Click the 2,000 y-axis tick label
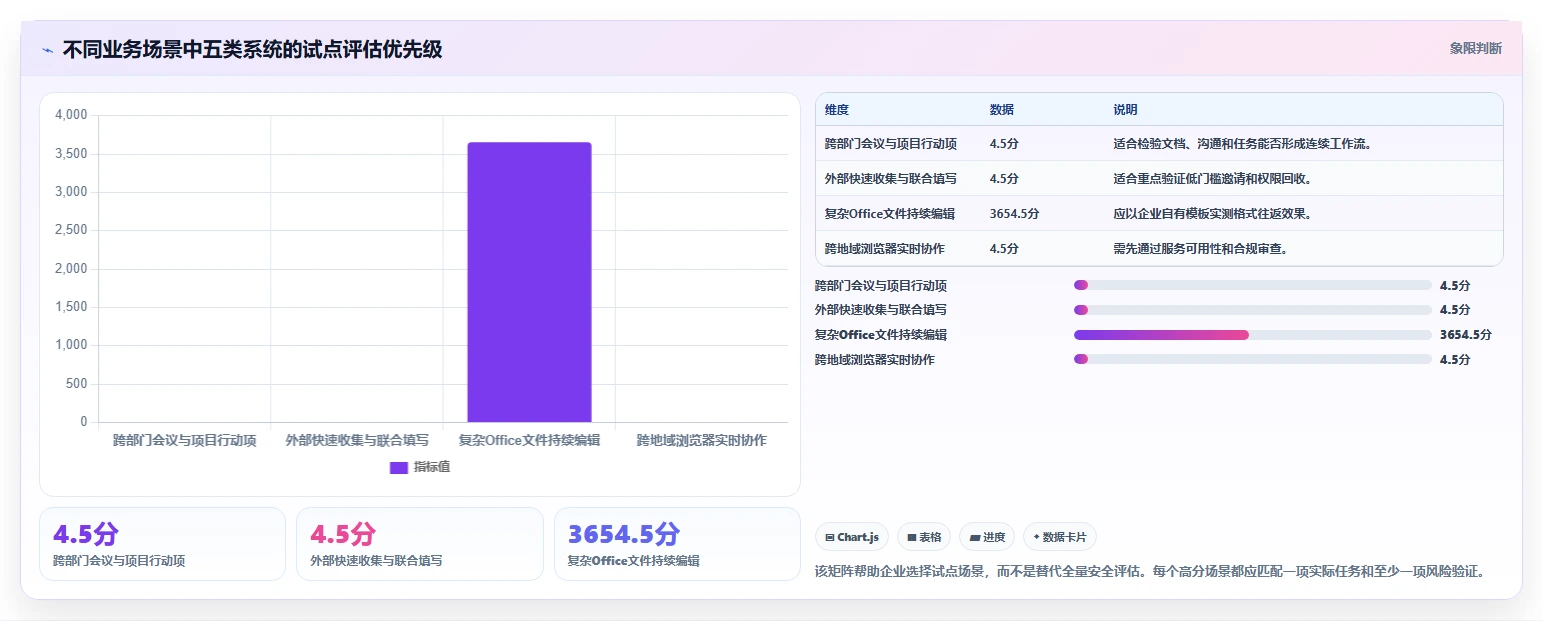 point(72,269)
